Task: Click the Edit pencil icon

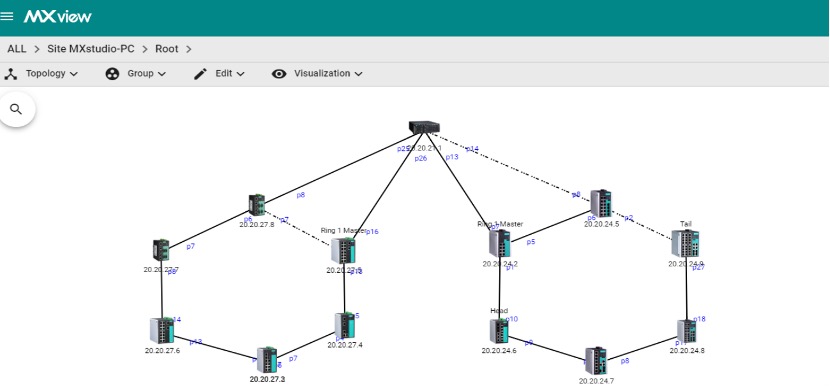Action: (200, 74)
